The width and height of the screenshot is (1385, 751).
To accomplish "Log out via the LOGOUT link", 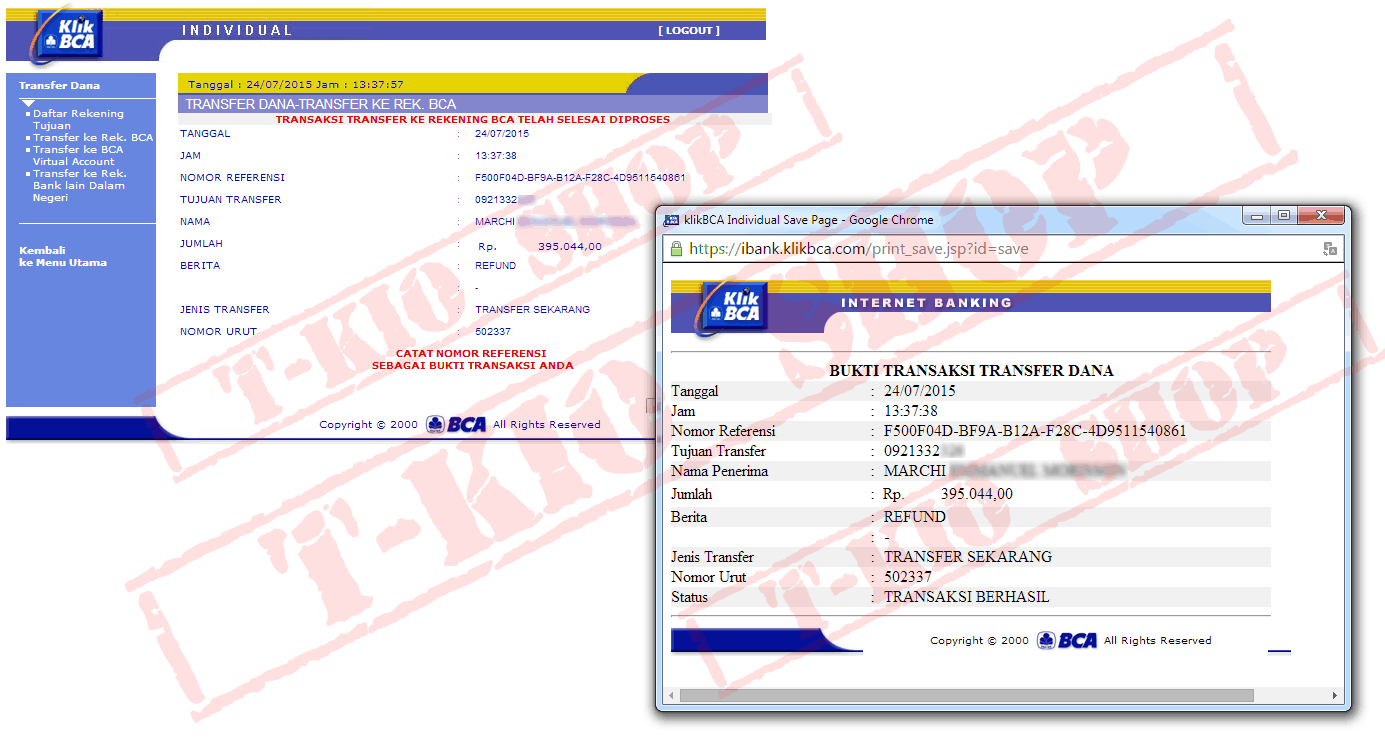I will click(x=689, y=31).
